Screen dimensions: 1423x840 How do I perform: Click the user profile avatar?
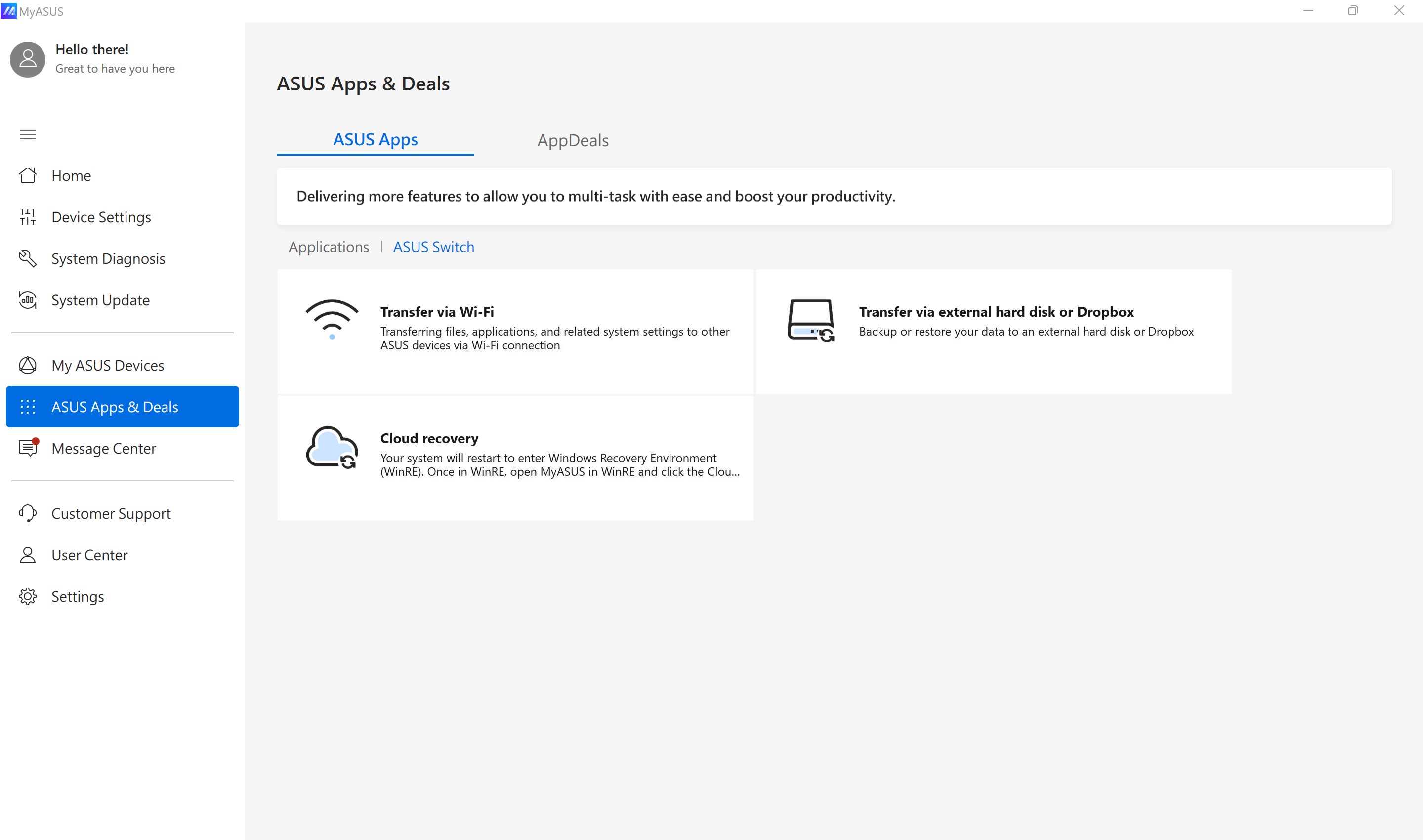tap(27, 59)
